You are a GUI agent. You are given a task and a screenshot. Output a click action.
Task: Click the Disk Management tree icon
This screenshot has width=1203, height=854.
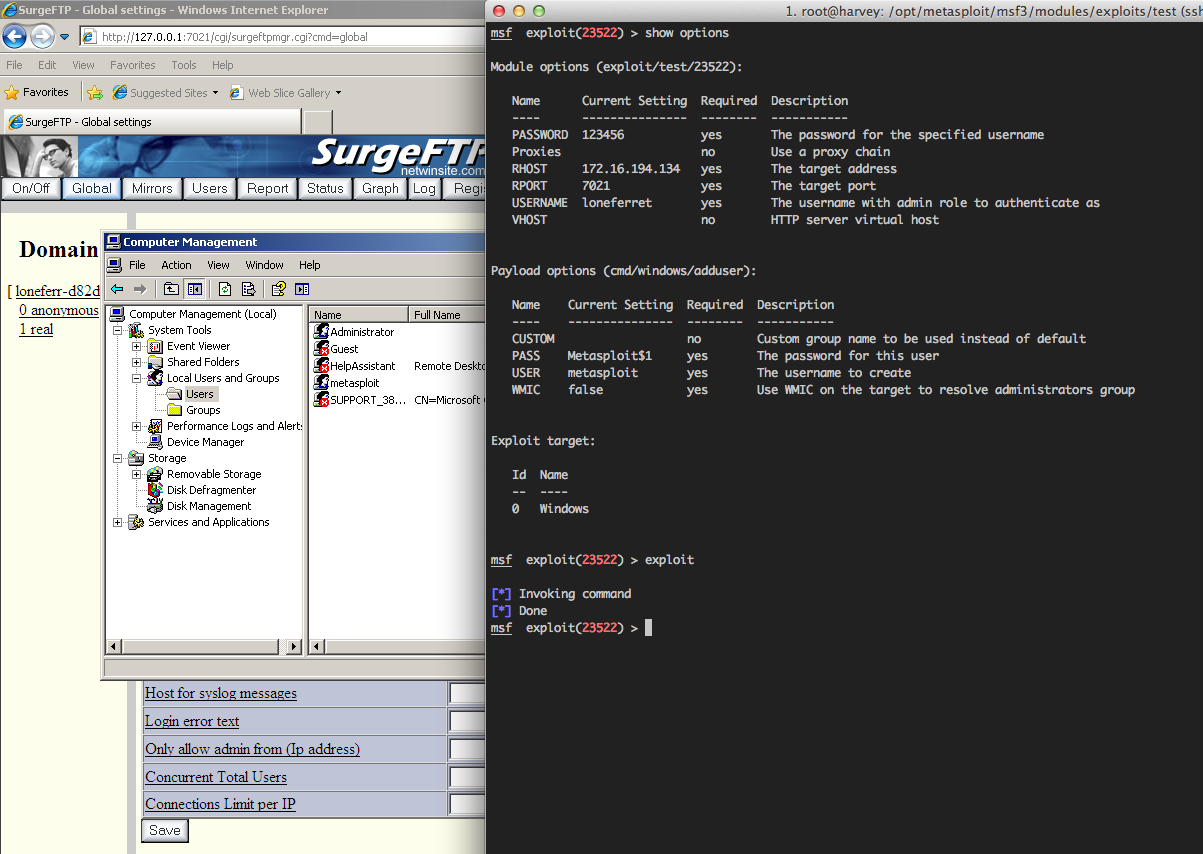click(x=156, y=506)
